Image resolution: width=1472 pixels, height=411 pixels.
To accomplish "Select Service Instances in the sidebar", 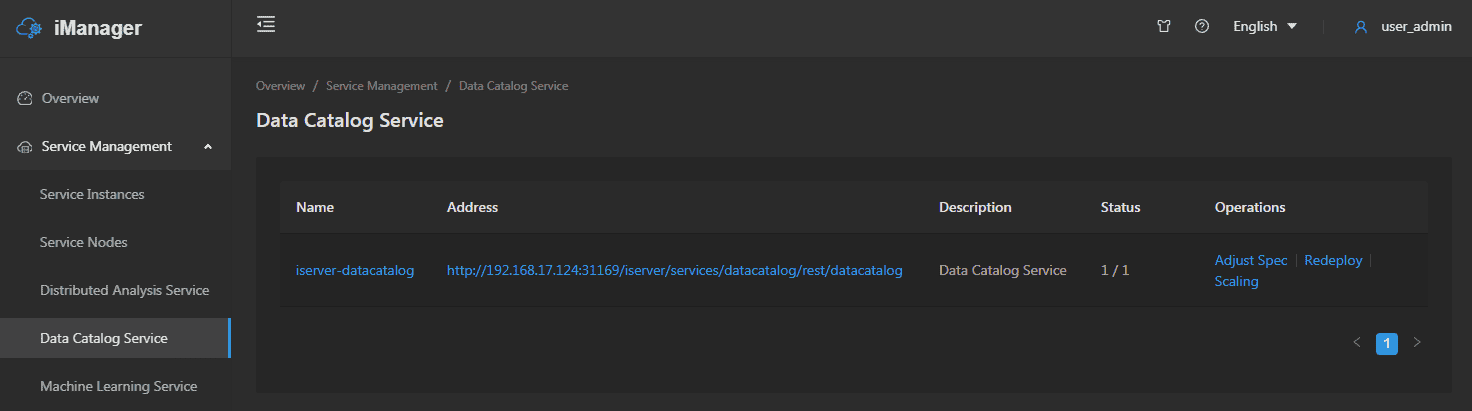I will tap(92, 194).
